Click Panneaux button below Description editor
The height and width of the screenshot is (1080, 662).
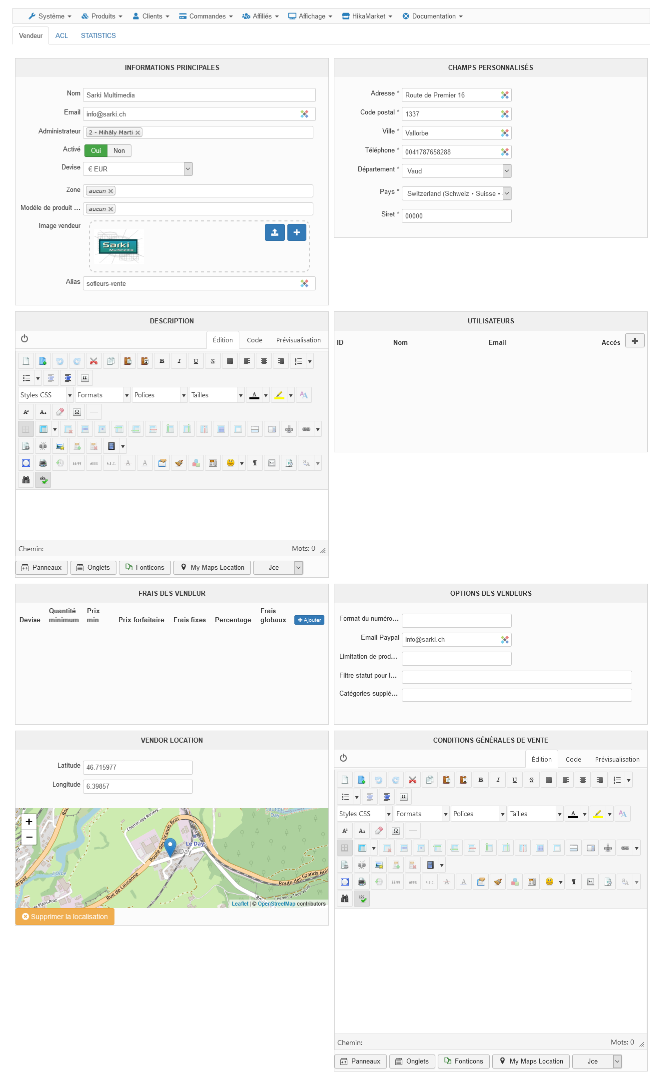[x=41, y=568]
